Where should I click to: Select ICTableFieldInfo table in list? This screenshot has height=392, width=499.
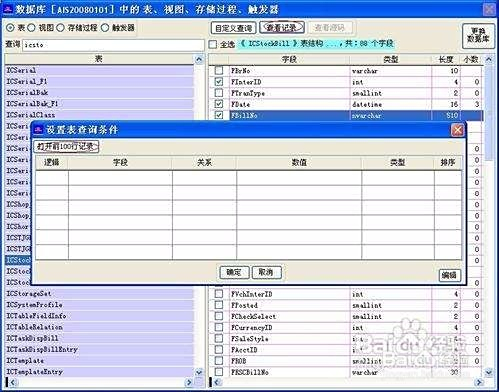pos(99,316)
